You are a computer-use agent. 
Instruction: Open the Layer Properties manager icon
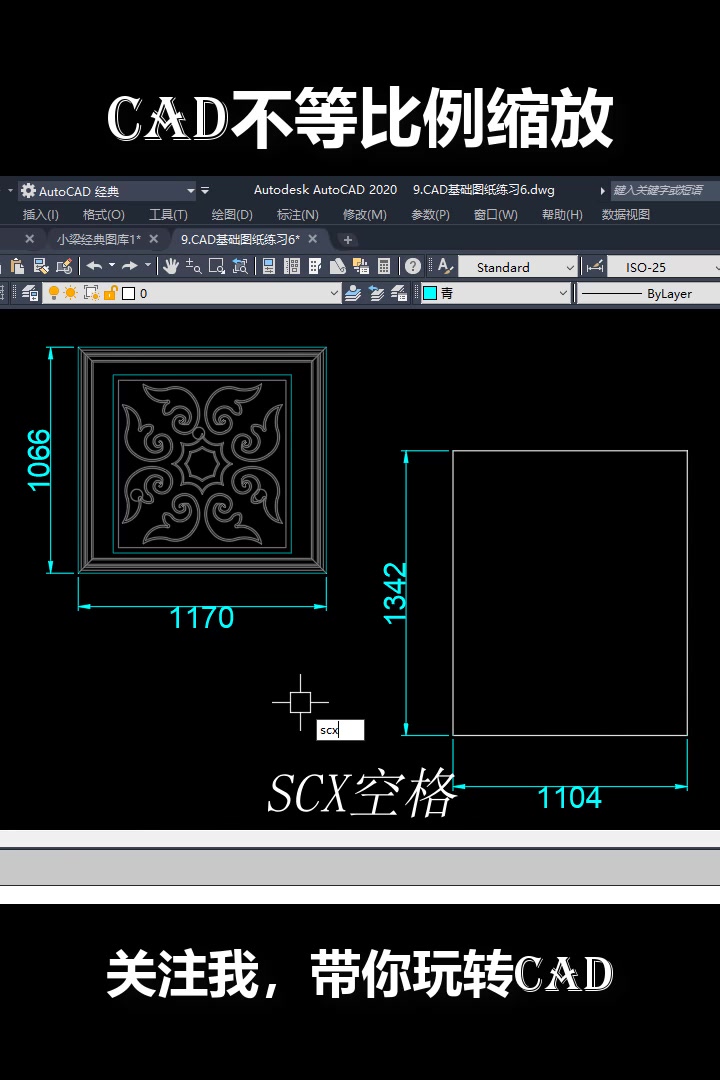click(30, 293)
